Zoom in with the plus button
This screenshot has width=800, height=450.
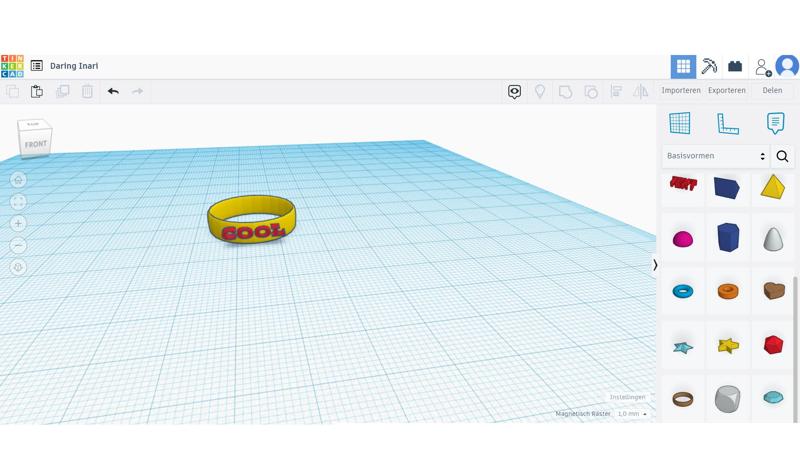pos(18,223)
